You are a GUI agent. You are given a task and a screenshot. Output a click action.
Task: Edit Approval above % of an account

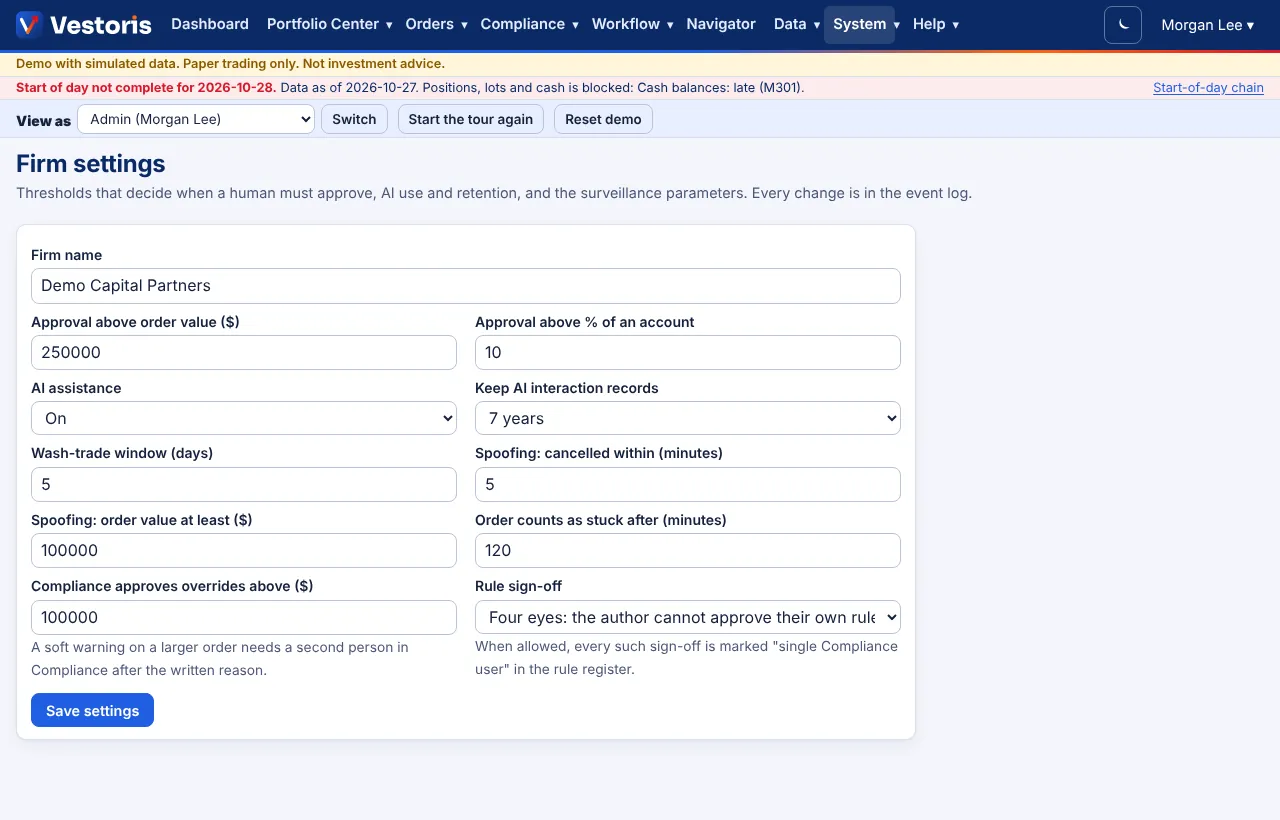coord(688,352)
